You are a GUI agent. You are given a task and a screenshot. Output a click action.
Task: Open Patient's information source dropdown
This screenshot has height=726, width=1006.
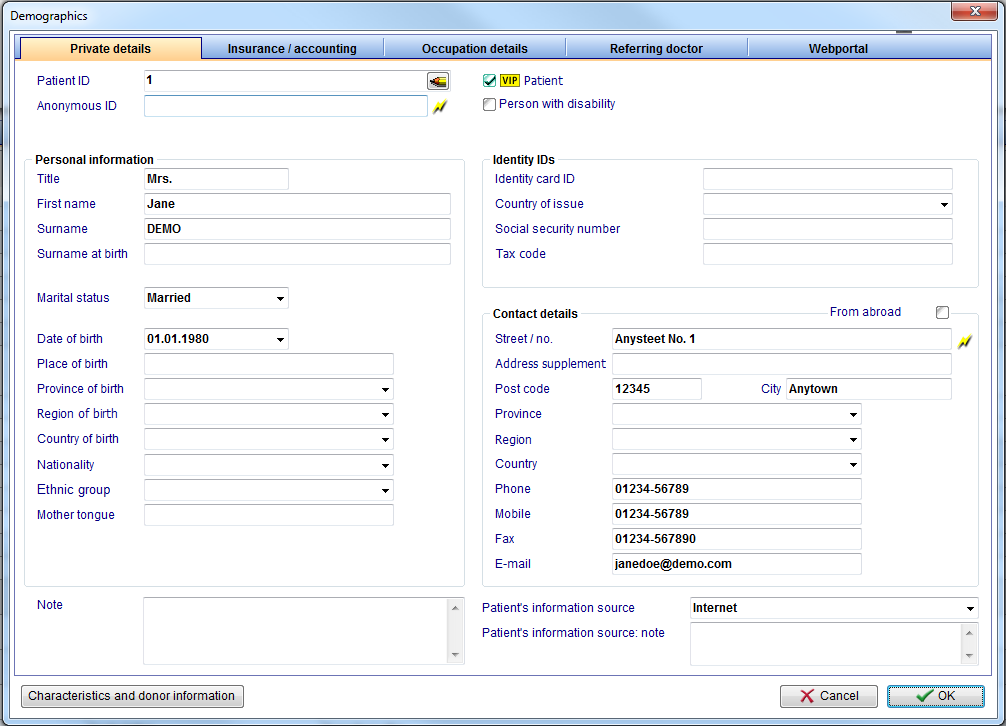(x=969, y=608)
